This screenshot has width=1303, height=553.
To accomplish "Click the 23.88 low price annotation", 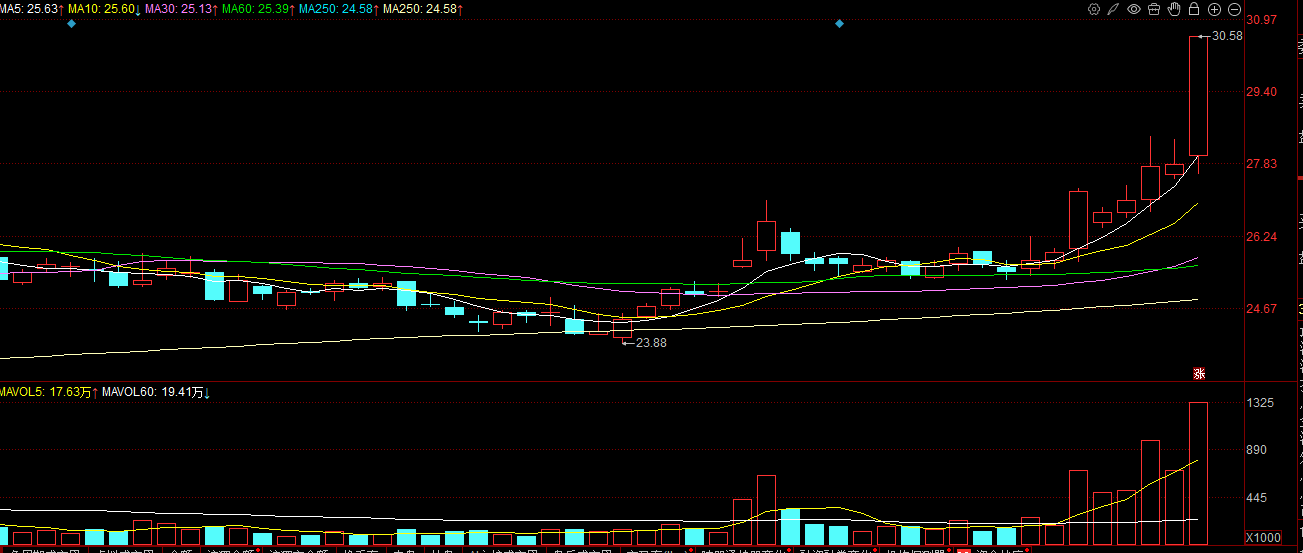I will coord(651,343).
